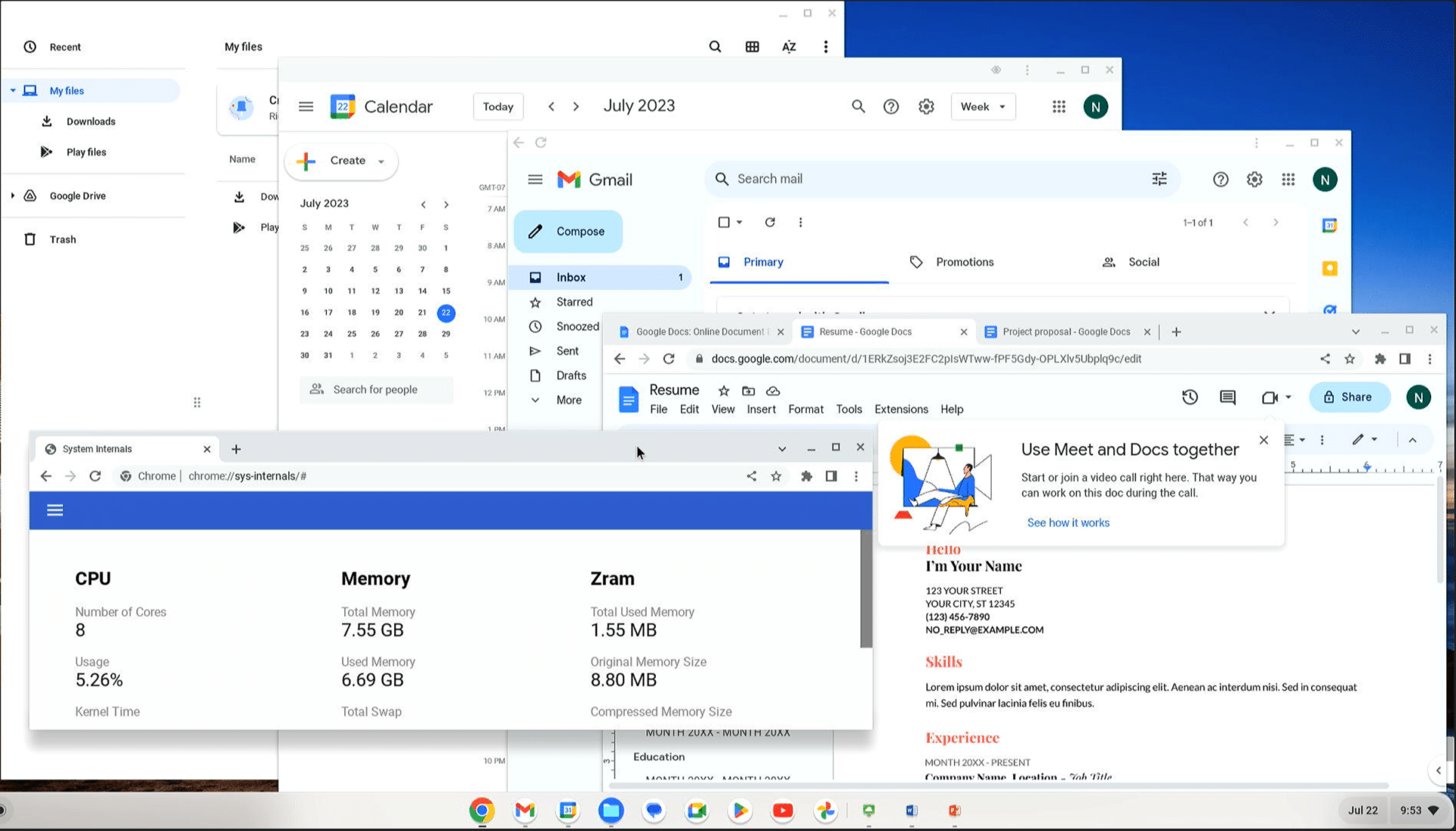1456x831 pixels.
Task: Open comments panel in Google Docs
Action: (1228, 397)
